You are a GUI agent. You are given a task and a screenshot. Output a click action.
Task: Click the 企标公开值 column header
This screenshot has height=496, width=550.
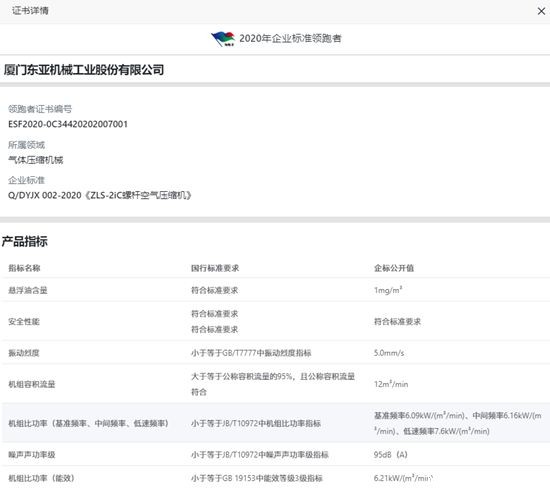[x=394, y=268]
